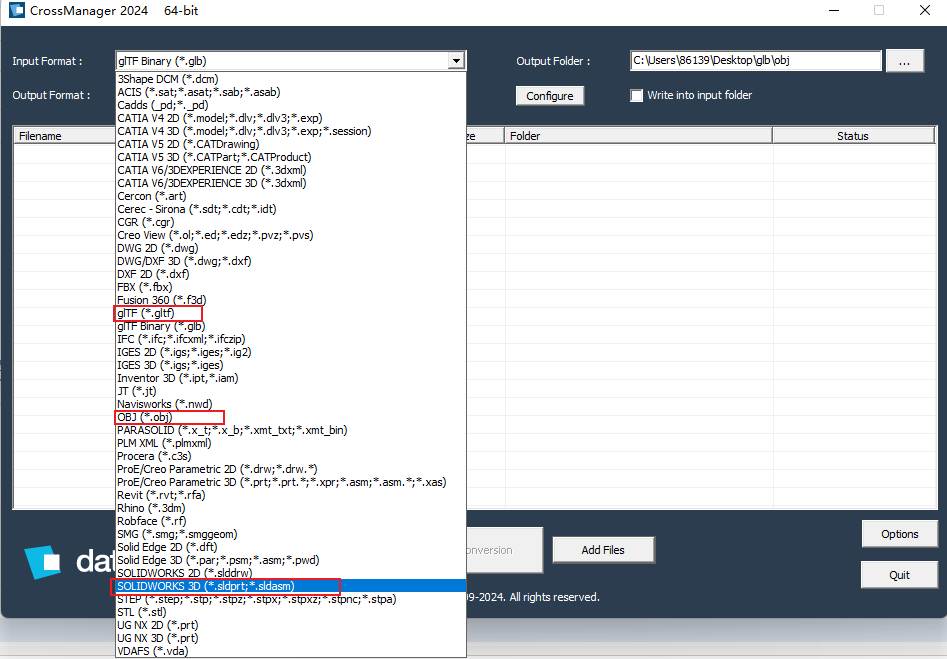947x659 pixels.
Task: Select 3Shape DCM (*.dcm) format
Action: click(291, 79)
